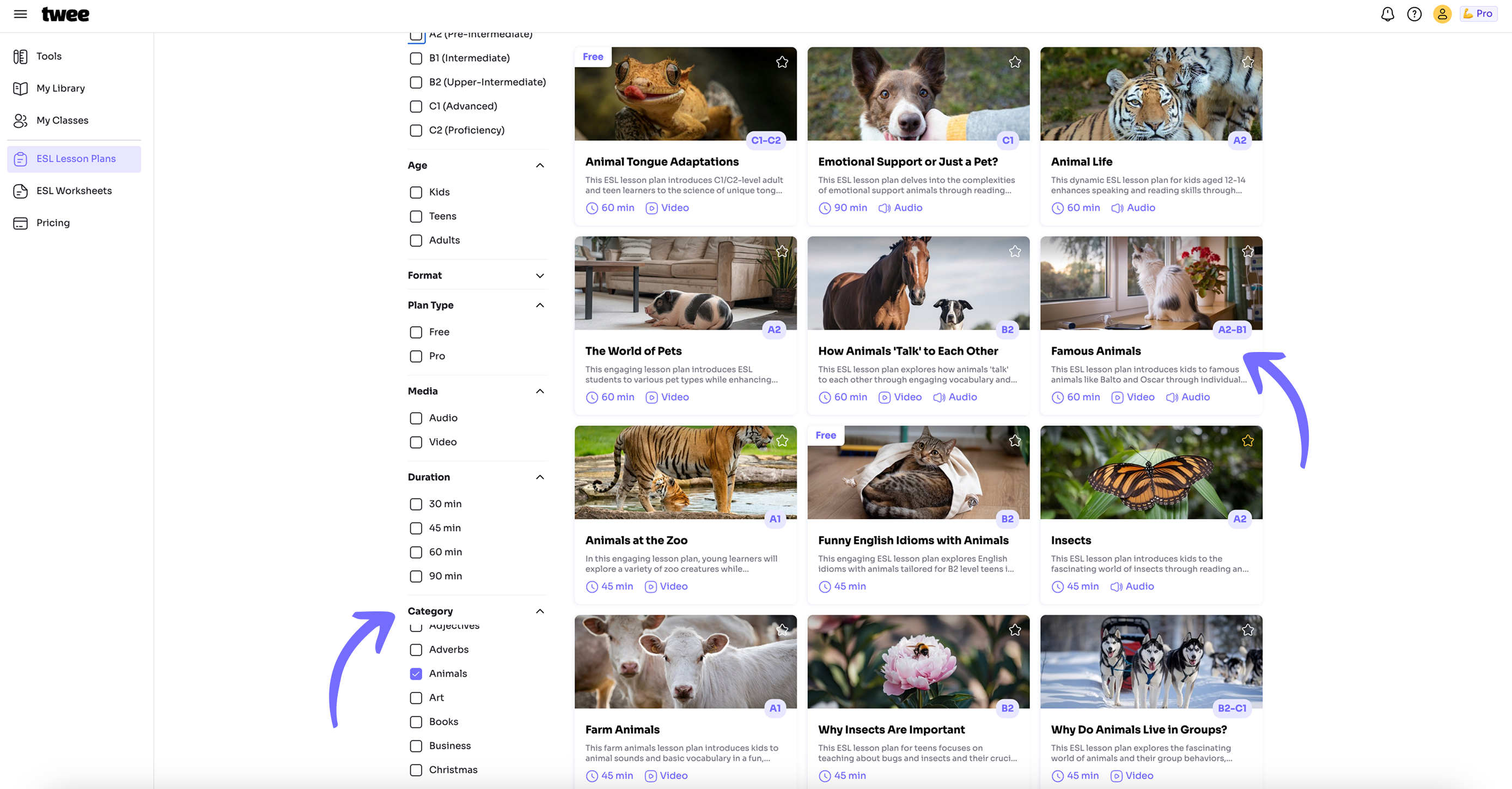Image resolution: width=1512 pixels, height=789 pixels.
Task: Star the Animals at the Zoo card
Action: [x=782, y=441]
